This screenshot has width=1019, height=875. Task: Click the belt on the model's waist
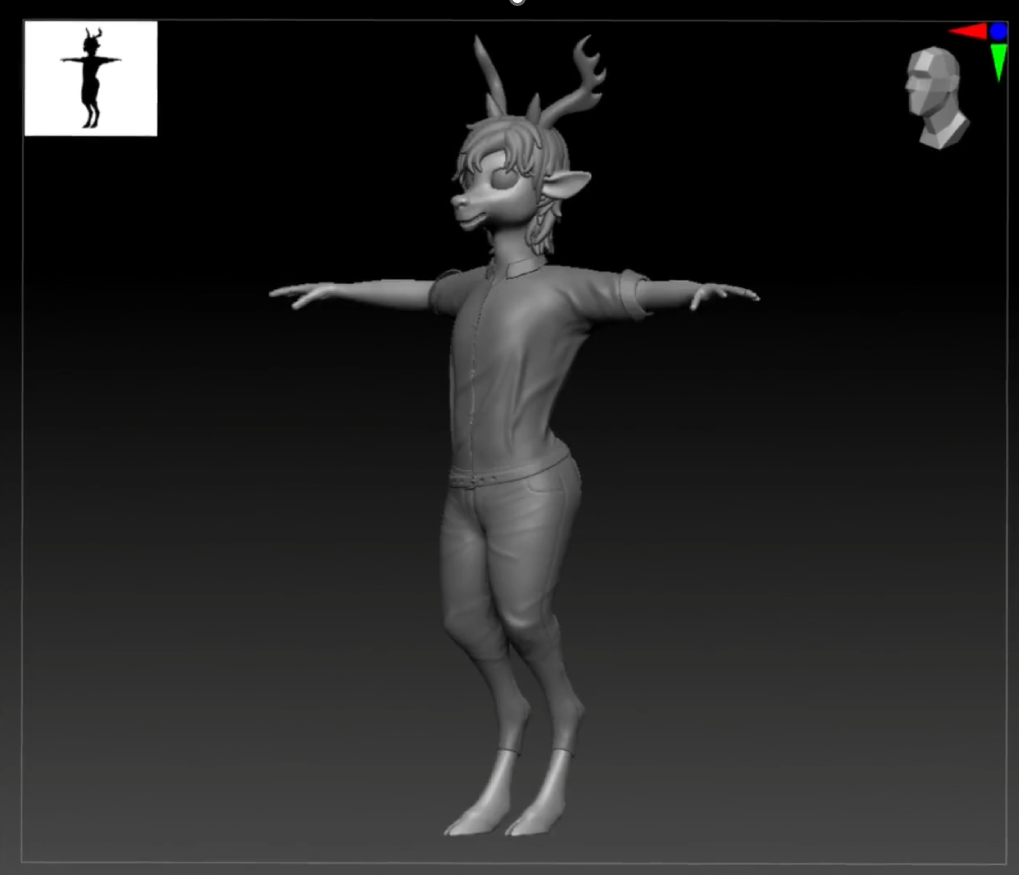coord(510,474)
